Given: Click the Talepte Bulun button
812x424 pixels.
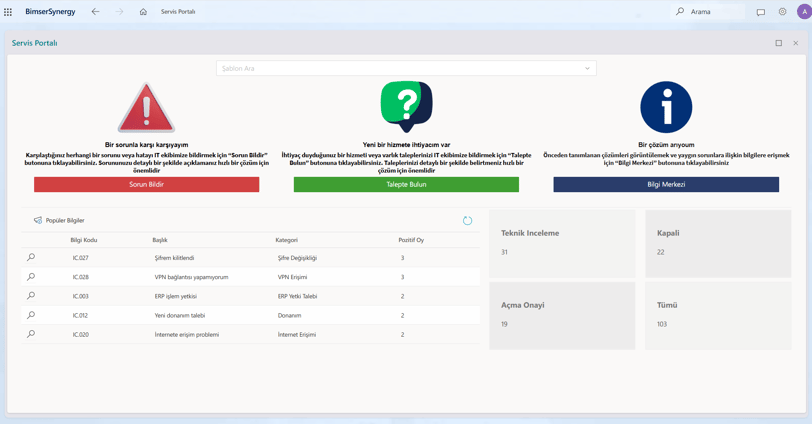Looking at the screenshot, I should (407, 184).
